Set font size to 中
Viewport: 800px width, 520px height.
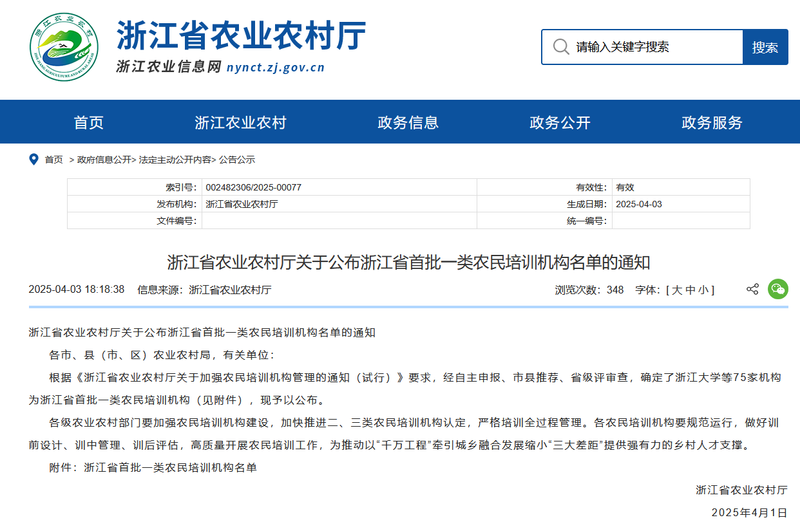click(691, 290)
